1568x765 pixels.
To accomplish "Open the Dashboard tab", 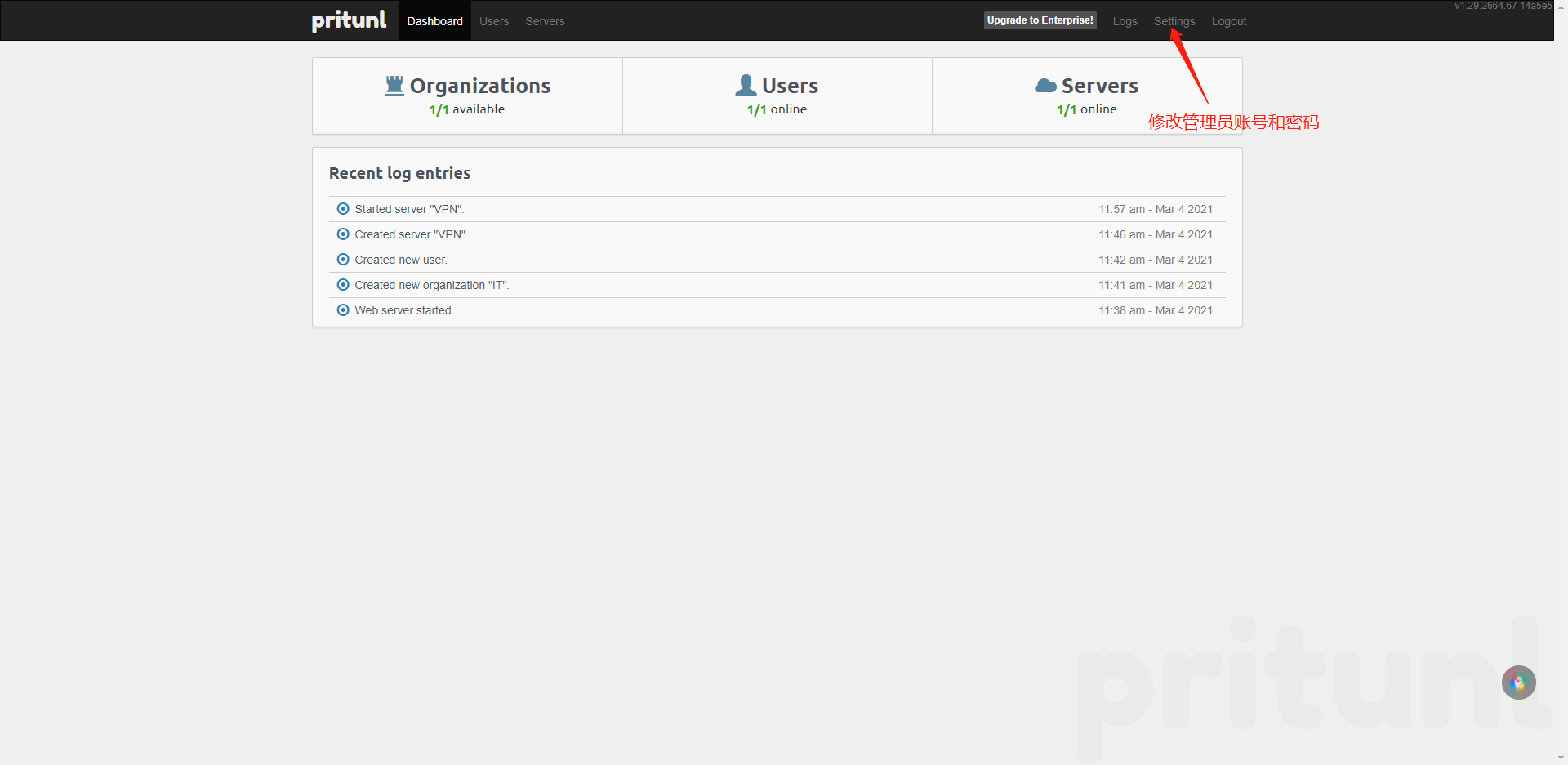I will tap(434, 21).
